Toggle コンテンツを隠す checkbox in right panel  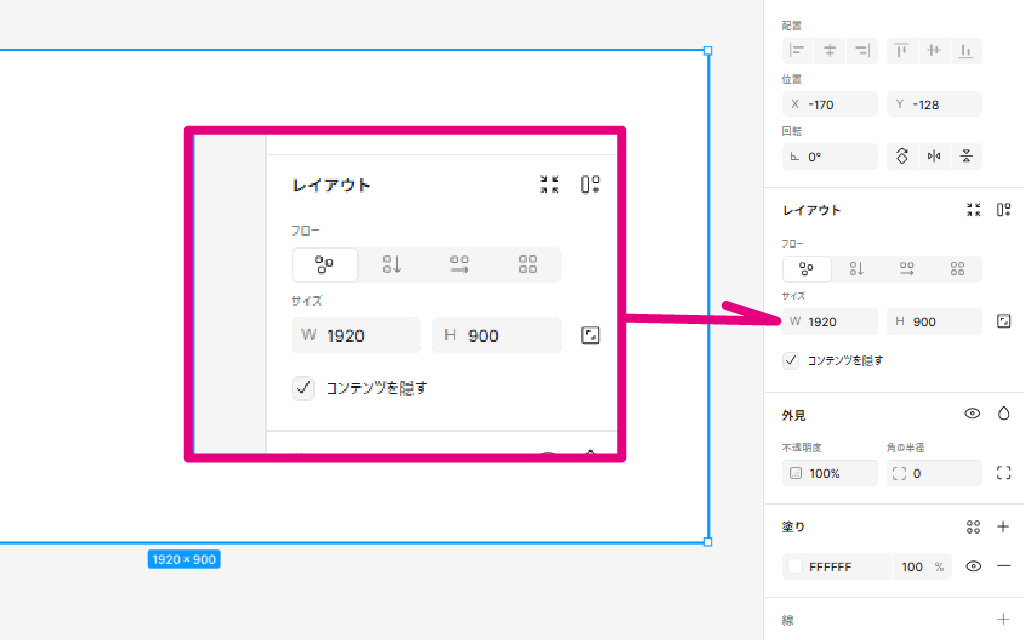791,360
